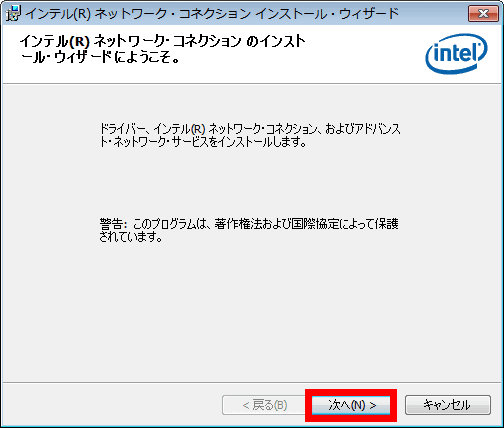Cancel setup with the キャンセル button
This screenshot has height=428, width=504.
coord(448,405)
